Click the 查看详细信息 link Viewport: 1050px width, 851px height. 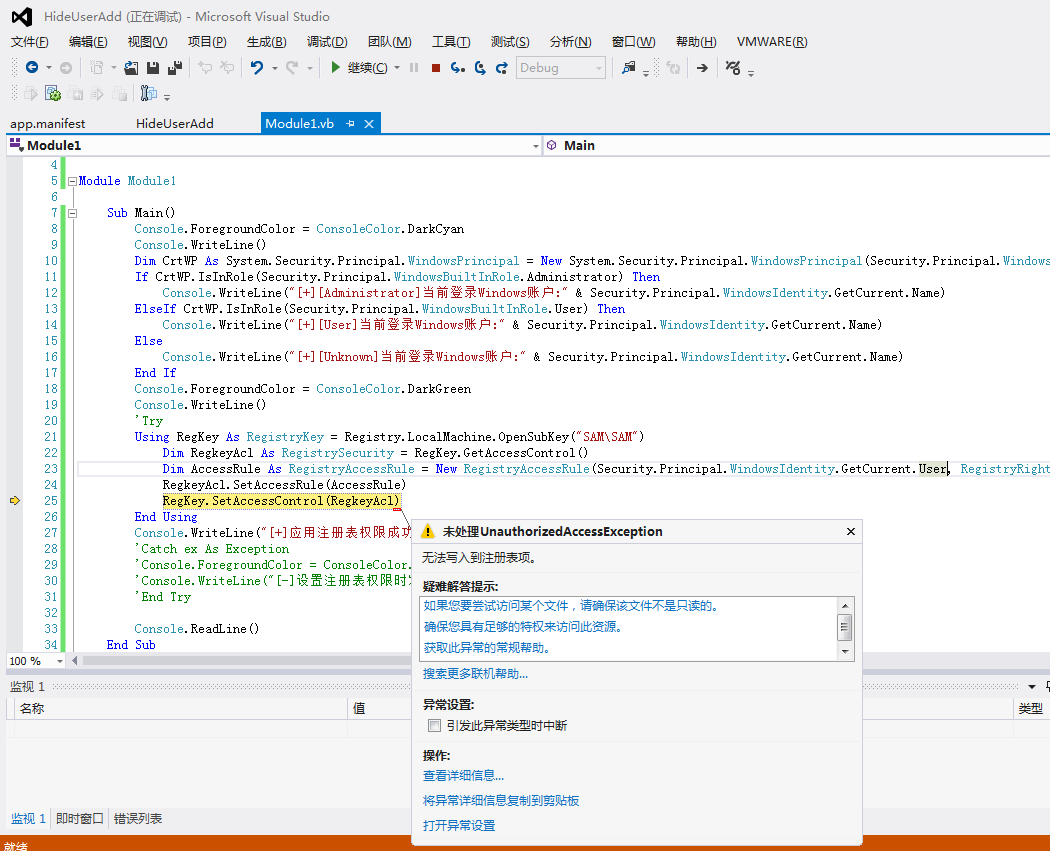coord(463,775)
